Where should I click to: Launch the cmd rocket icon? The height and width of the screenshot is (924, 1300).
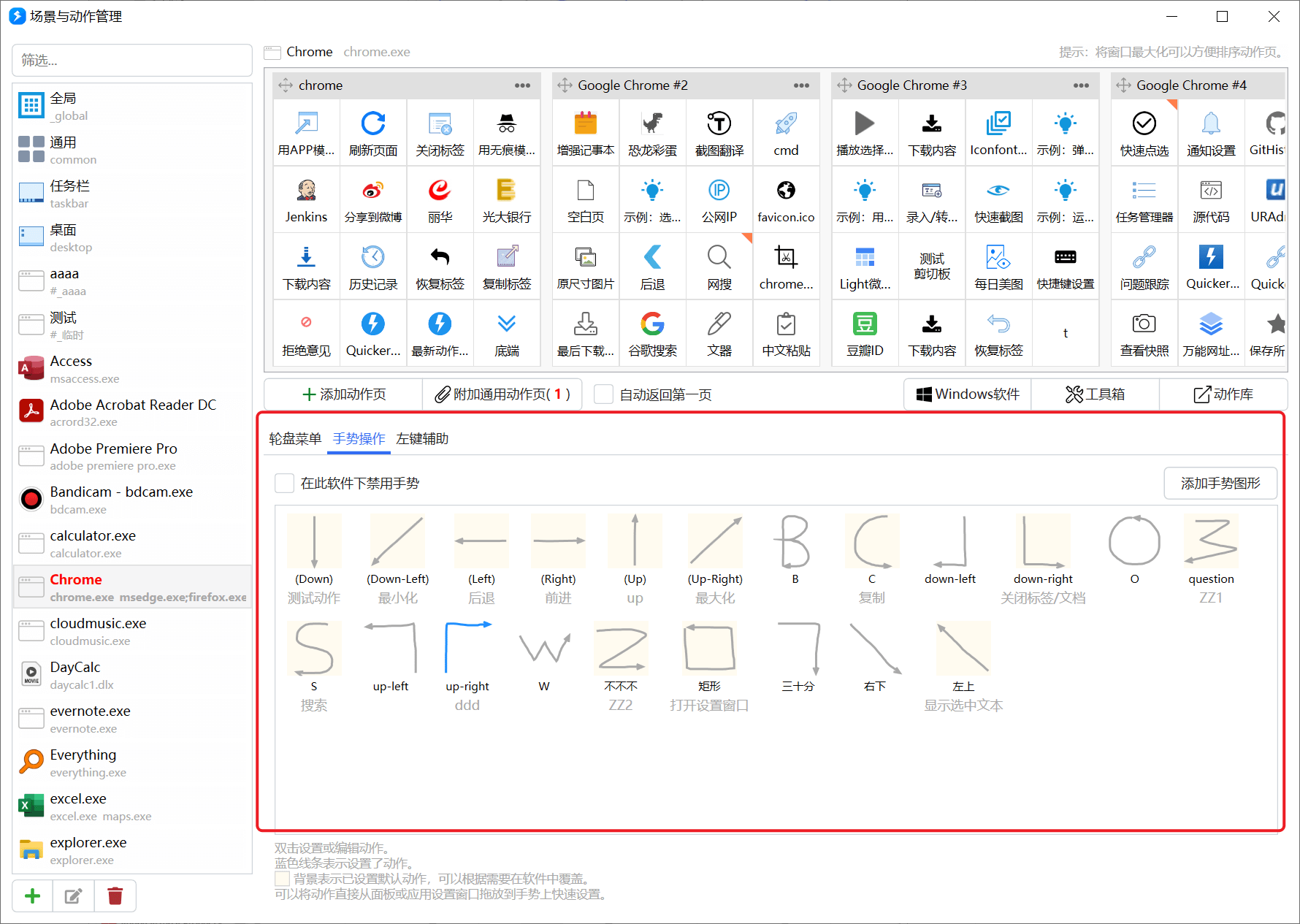pyautogui.click(x=786, y=123)
